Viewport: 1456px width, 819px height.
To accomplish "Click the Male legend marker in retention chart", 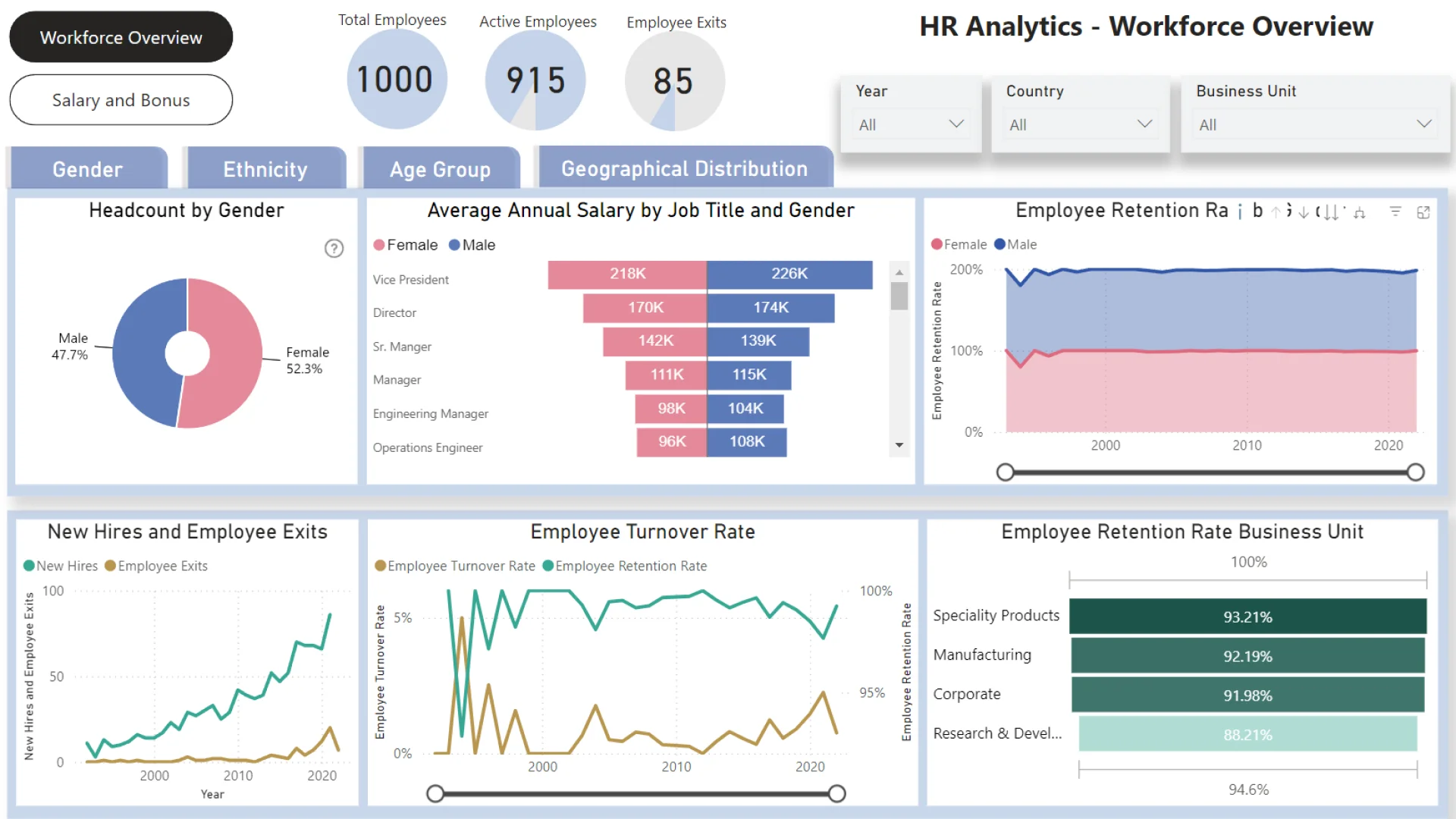I will (999, 244).
